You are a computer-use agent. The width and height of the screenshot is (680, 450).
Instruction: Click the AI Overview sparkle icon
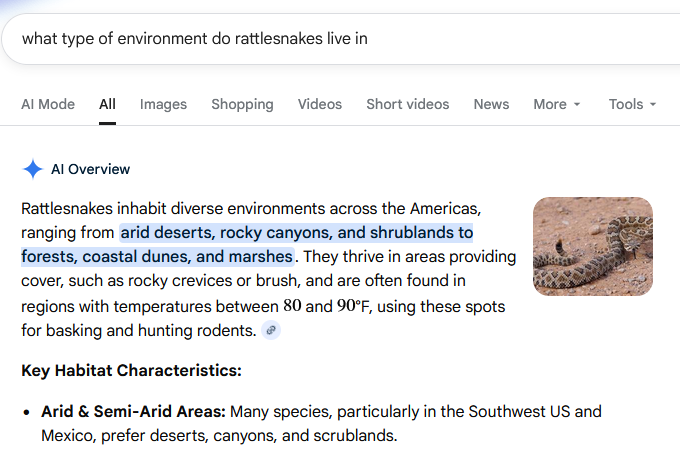point(33,169)
